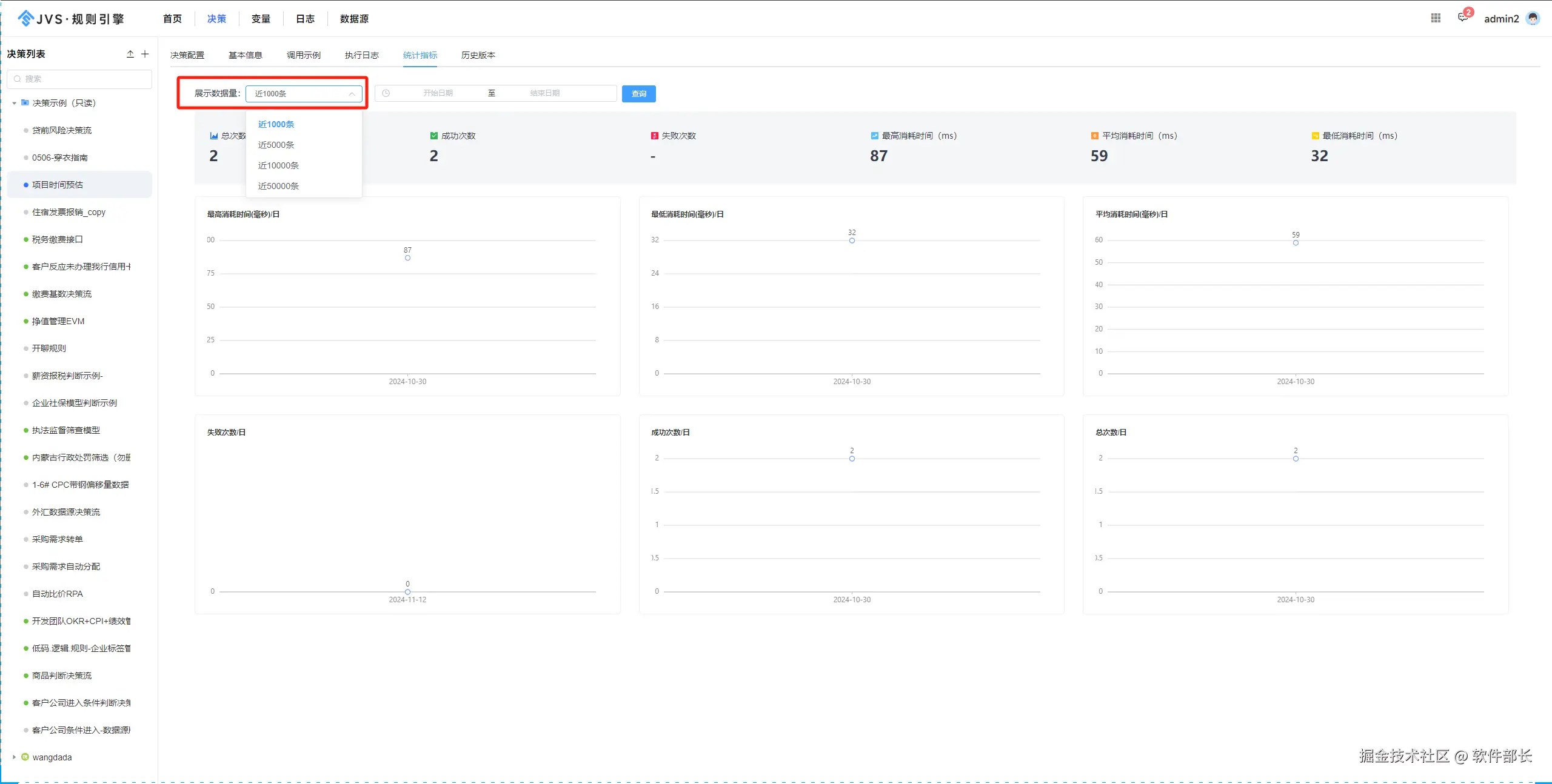Screen dimensions: 1552x784
Task: Collapse the 决策示例 (只读) tree folder
Action: click(14, 103)
